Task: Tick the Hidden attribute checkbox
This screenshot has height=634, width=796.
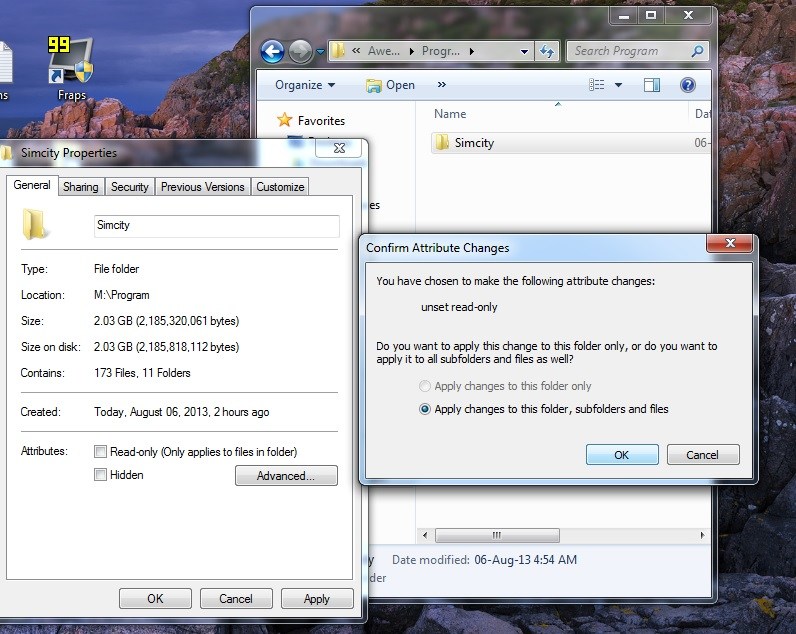Action: pos(101,475)
